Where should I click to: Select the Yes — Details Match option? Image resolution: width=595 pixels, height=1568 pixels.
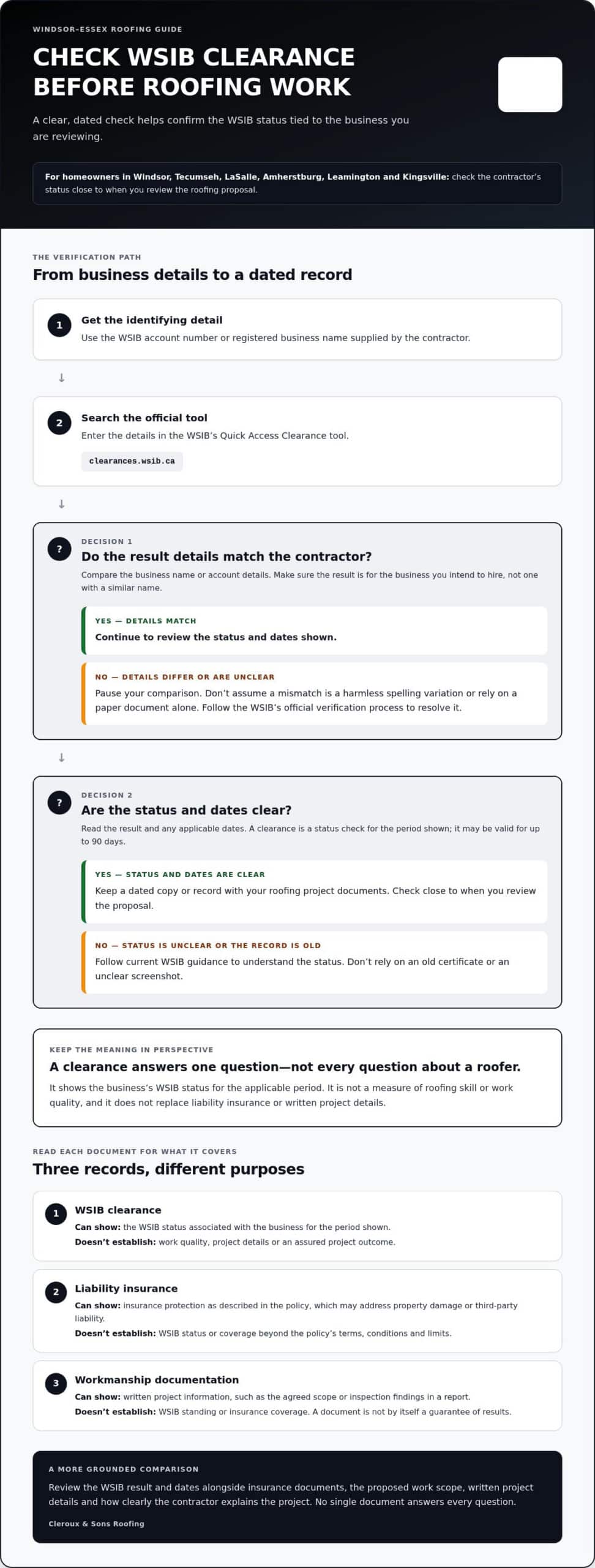(x=315, y=630)
